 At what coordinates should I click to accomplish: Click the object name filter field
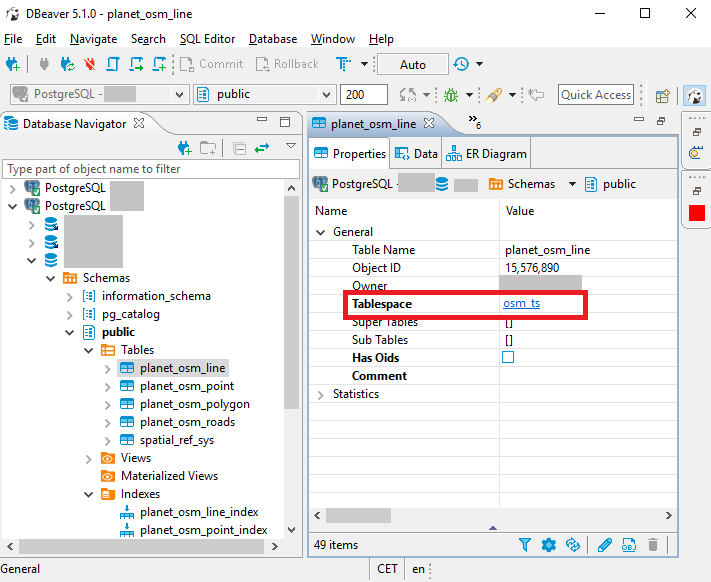click(151, 169)
